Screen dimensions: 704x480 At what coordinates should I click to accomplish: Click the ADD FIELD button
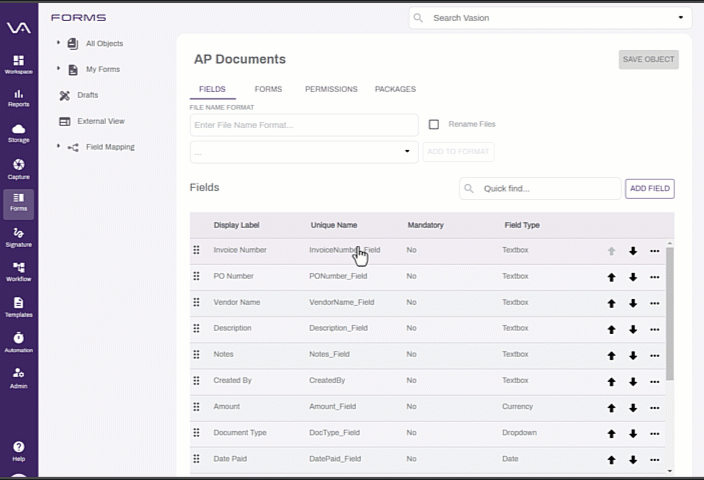(x=650, y=189)
